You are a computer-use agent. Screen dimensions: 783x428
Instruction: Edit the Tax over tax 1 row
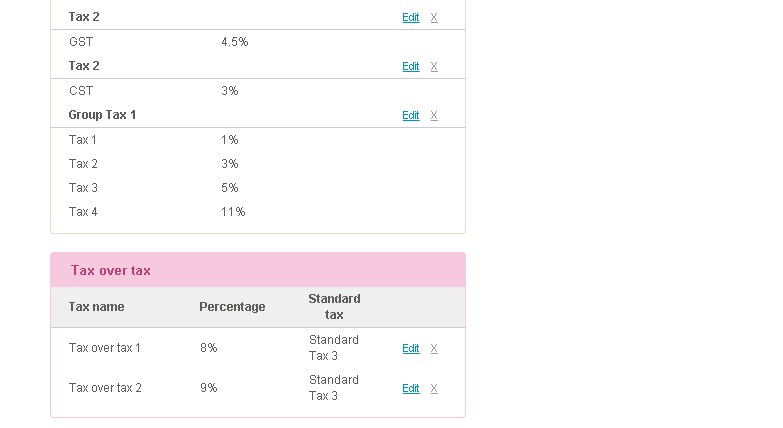[x=410, y=349]
